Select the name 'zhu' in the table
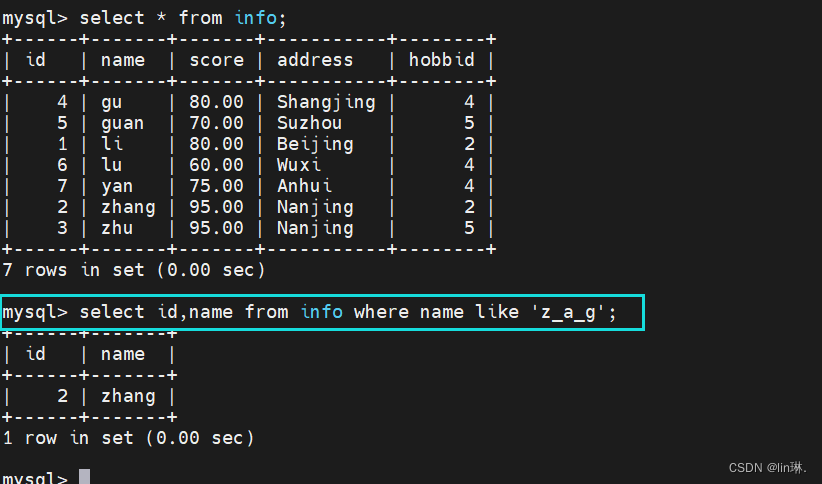This screenshot has width=822, height=484. coord(117,228)
